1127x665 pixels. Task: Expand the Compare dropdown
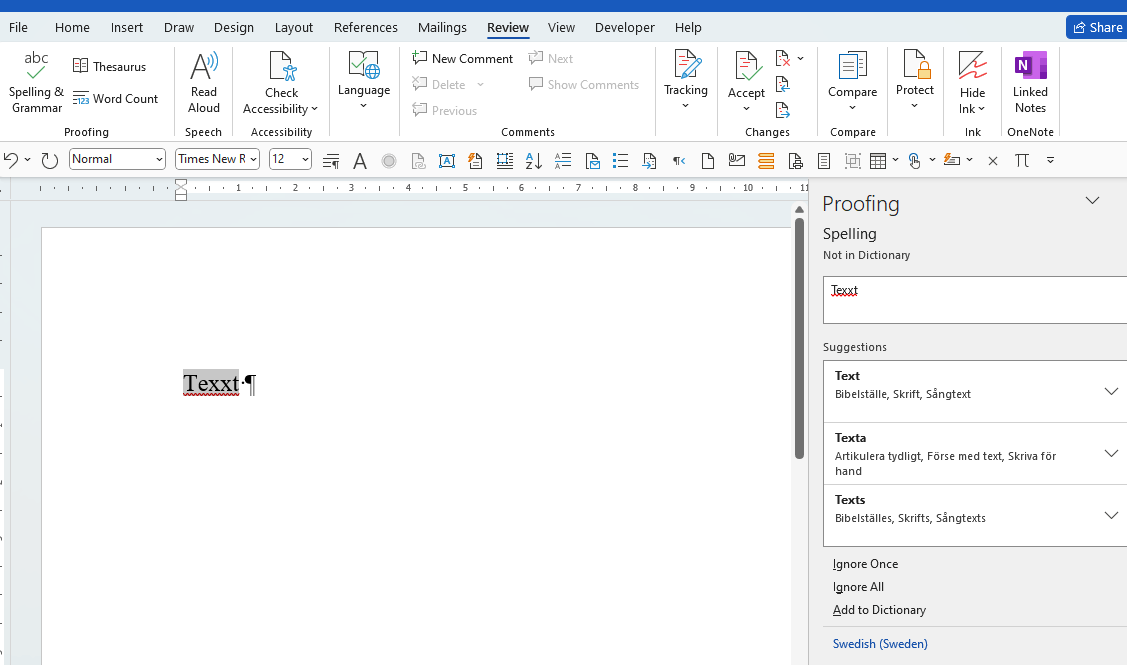point(852,108)
